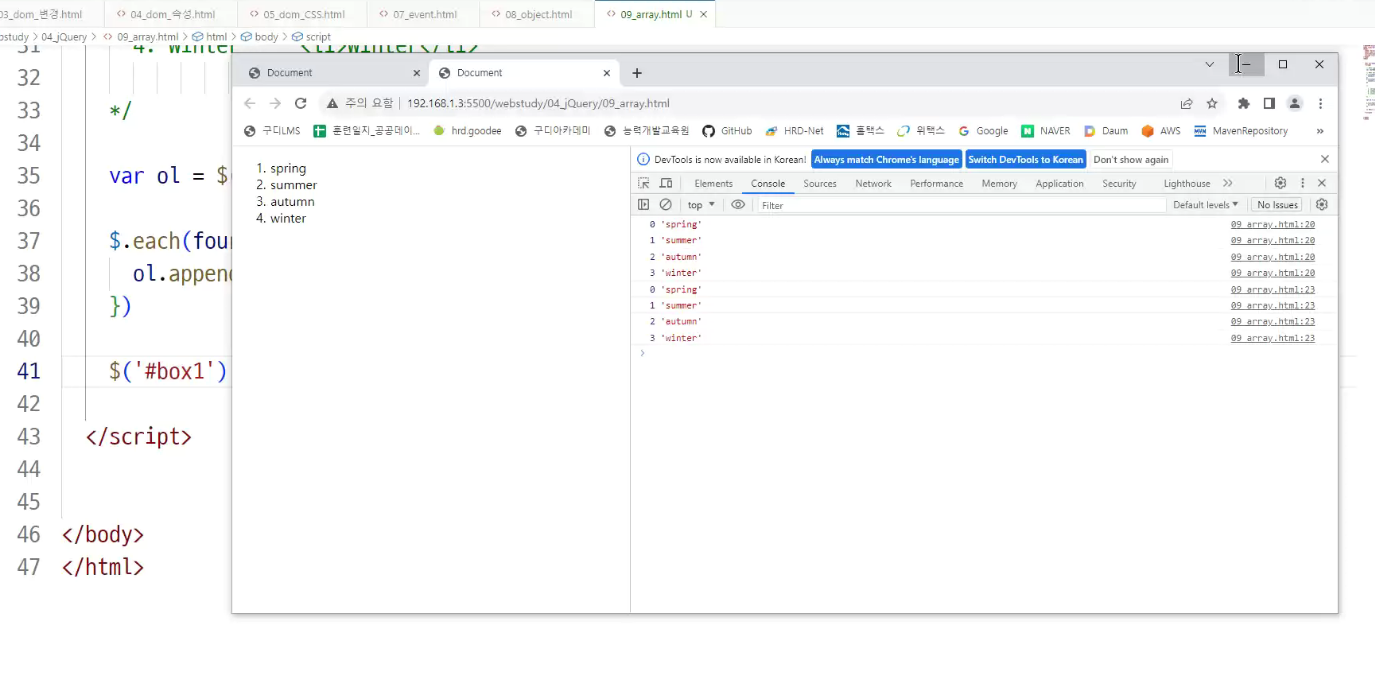Switch to the Performance tab
1375x693 pixels.
(x=937, y=183)
